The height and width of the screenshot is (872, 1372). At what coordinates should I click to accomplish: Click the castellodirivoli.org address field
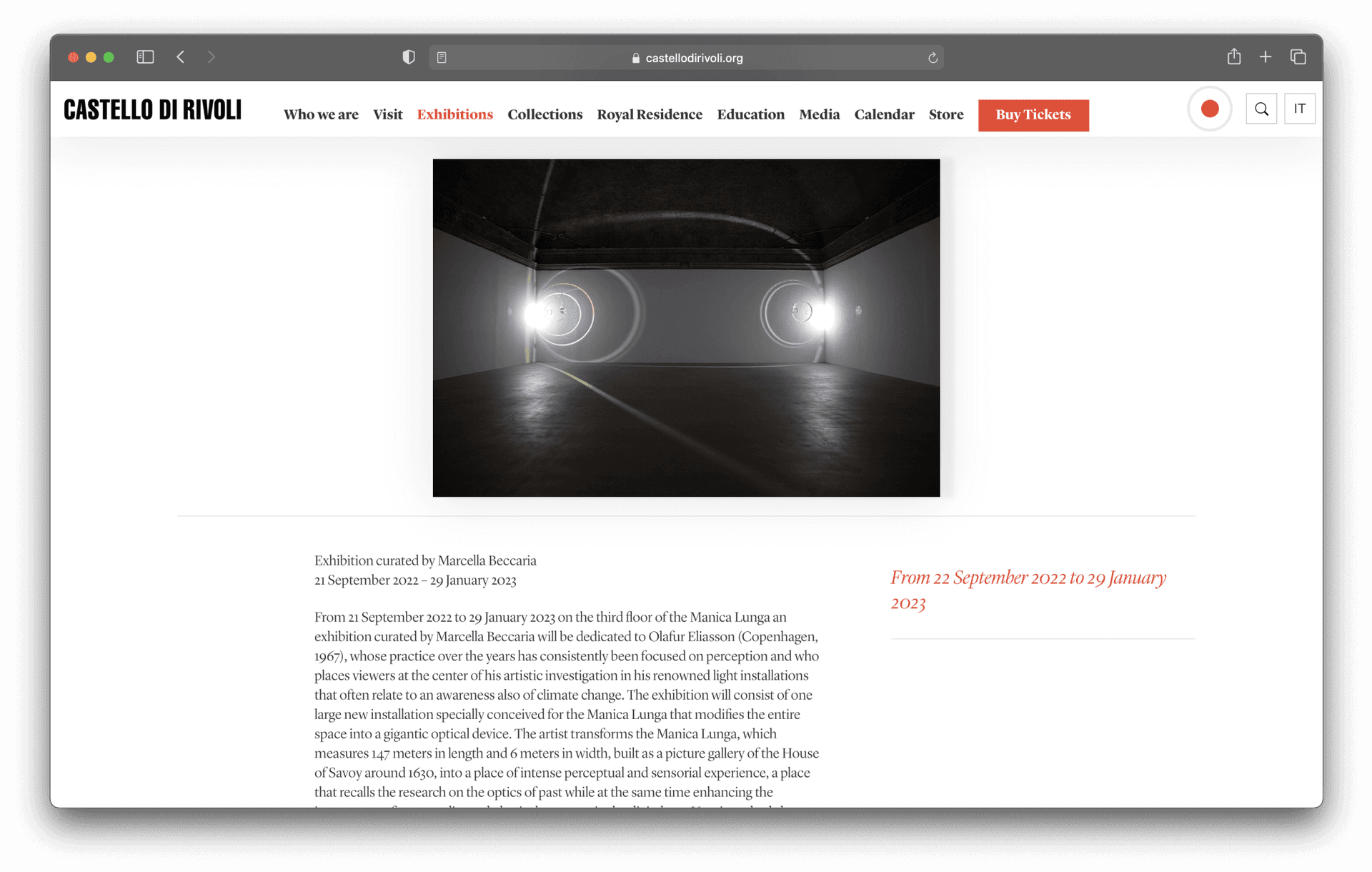point(686,58)
